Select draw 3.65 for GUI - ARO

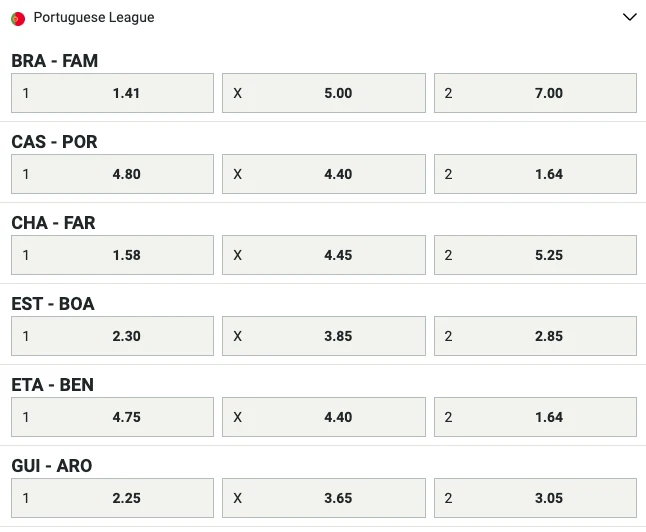tap(323, 498)
